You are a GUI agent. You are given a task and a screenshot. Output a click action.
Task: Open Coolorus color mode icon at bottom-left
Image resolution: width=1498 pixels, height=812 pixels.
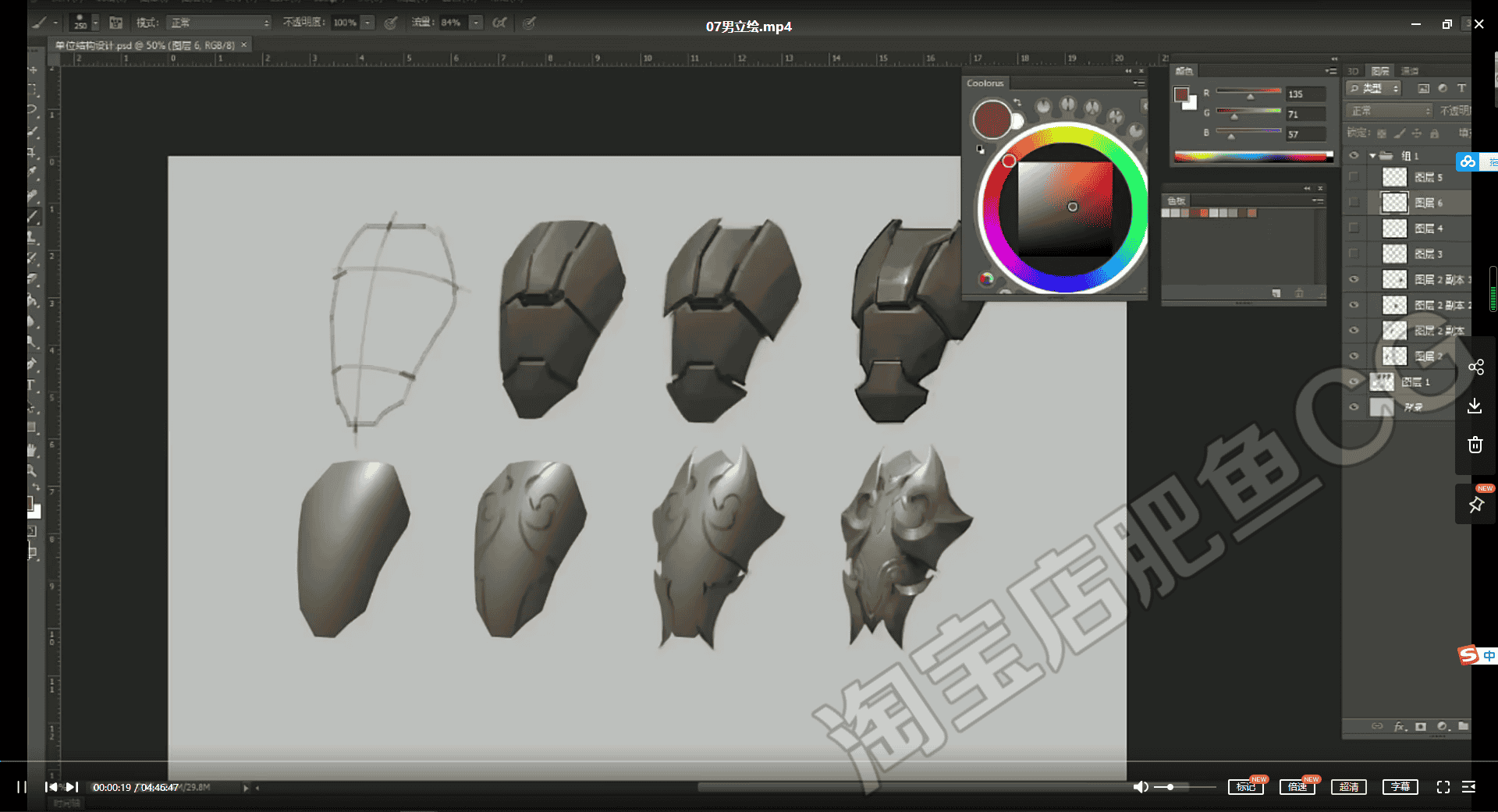[x=986, y=278]
